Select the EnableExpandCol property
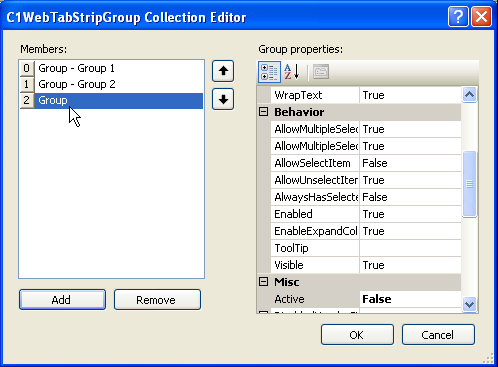Screen dimensions: 498x367 [315, 231]
